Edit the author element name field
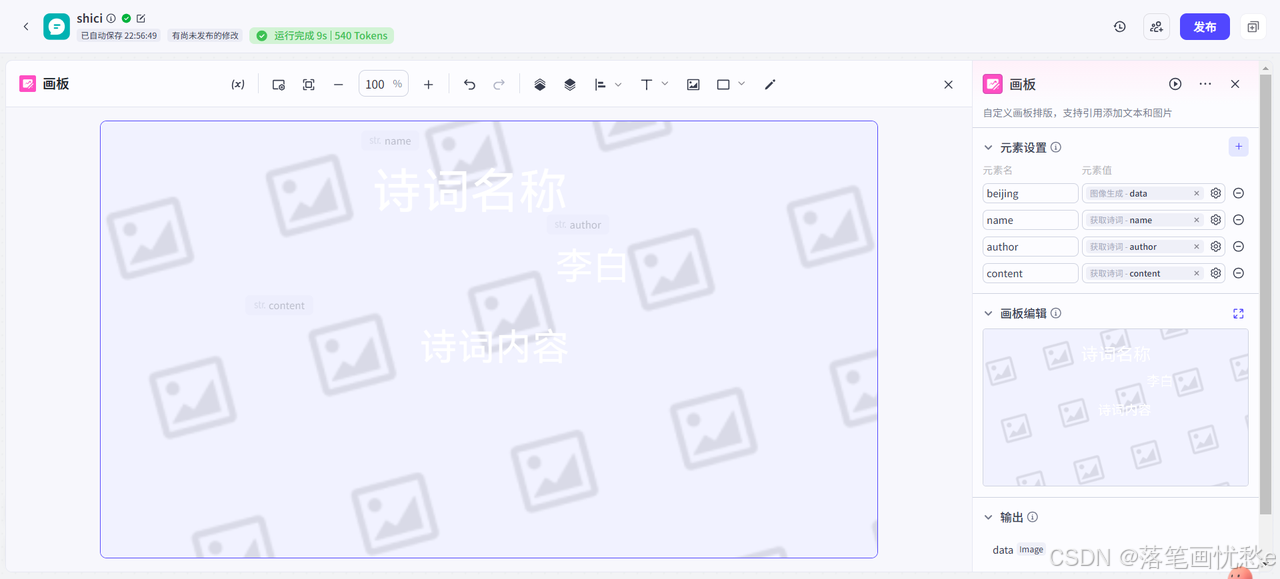 point(1030,246)
